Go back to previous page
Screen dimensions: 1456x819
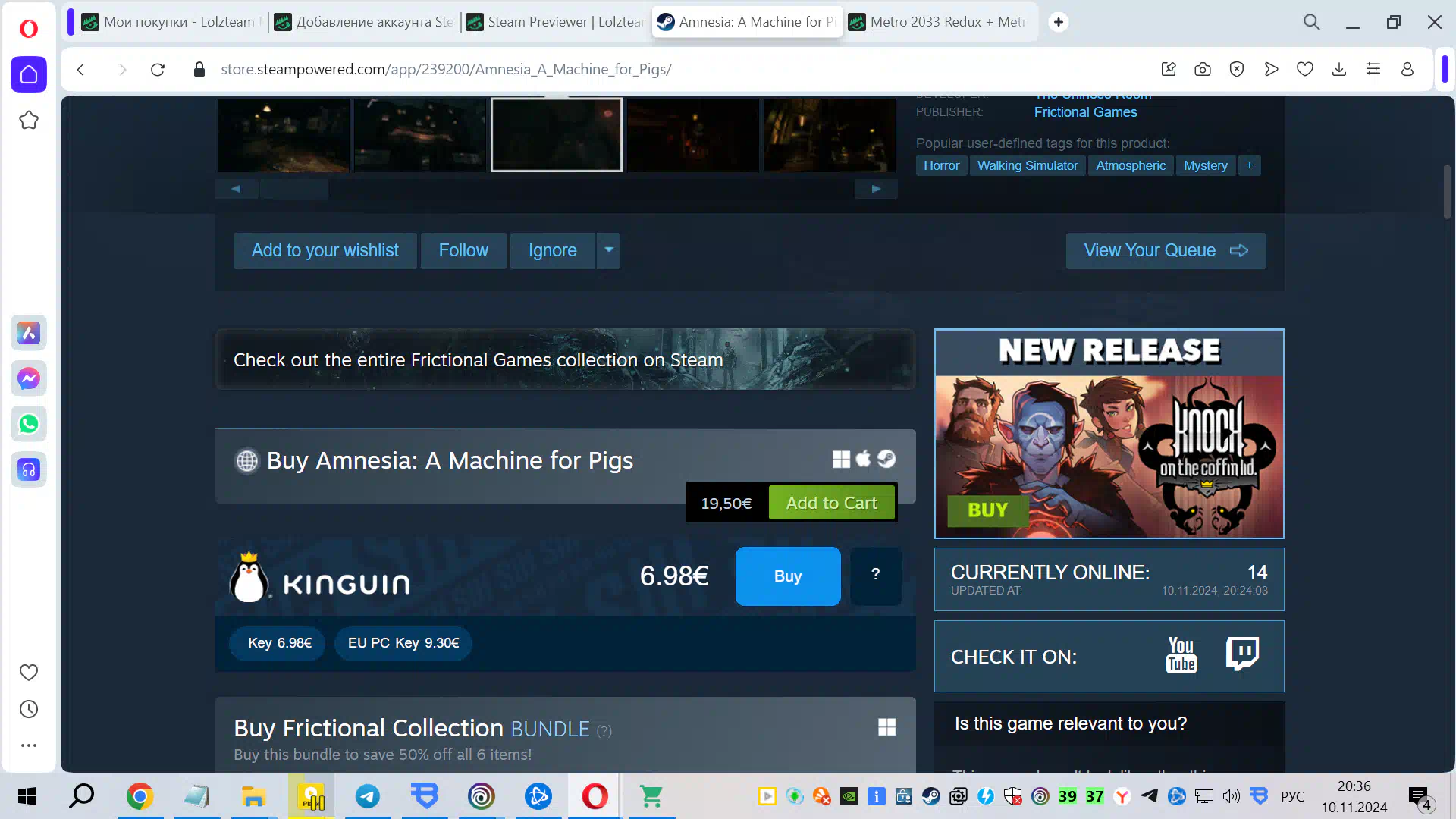coord(80,70)
